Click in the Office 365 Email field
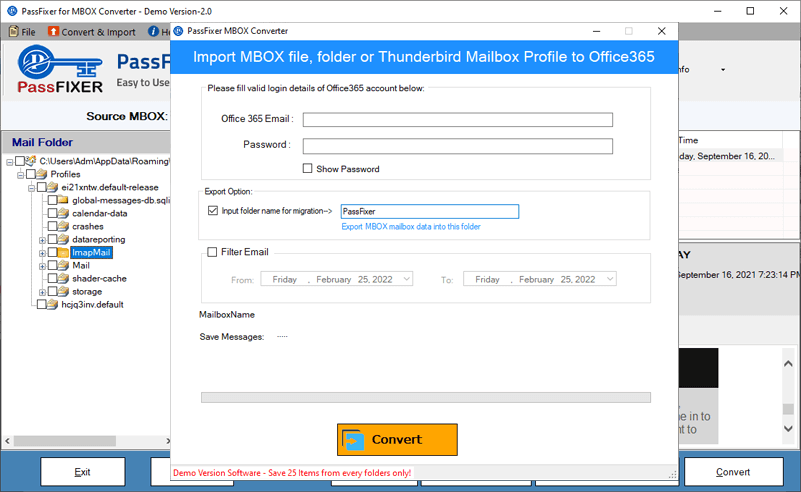Viewport: 801px width, 492px height. (458, 120)
